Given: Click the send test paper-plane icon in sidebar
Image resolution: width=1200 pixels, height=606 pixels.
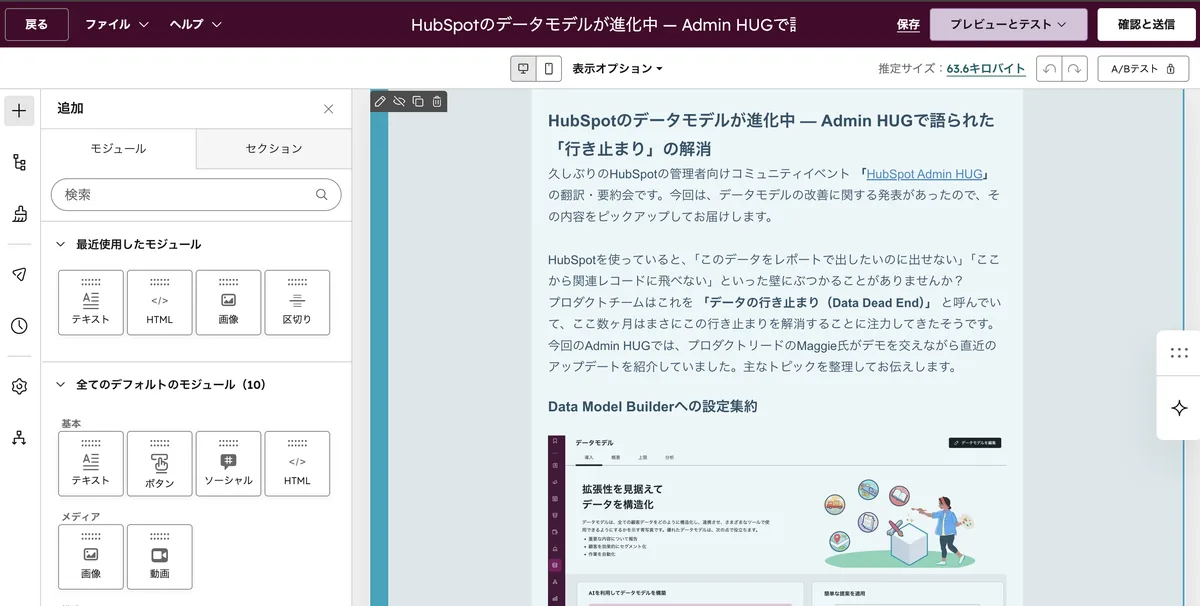Looking at the screenshot, I should pos(18,273).
